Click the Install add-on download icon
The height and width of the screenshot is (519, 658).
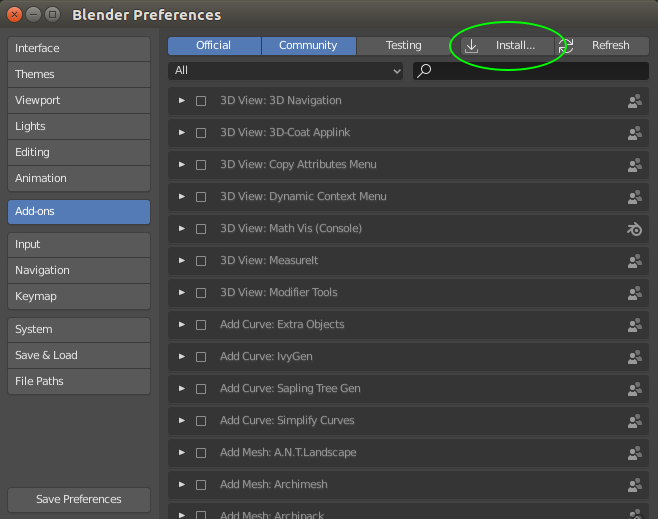point(471,46)
